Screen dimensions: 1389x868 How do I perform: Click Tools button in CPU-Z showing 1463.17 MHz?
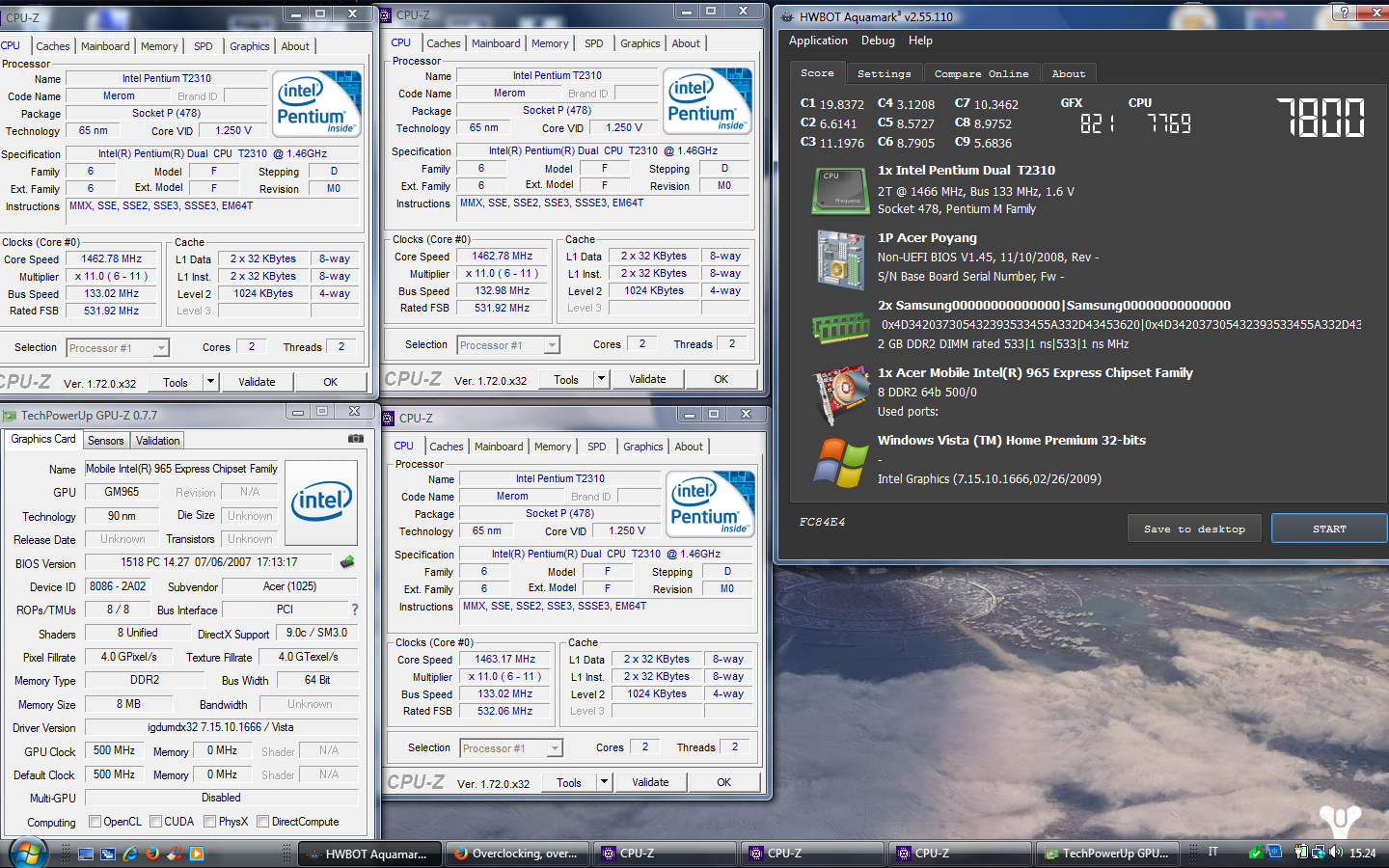point(569,782)
